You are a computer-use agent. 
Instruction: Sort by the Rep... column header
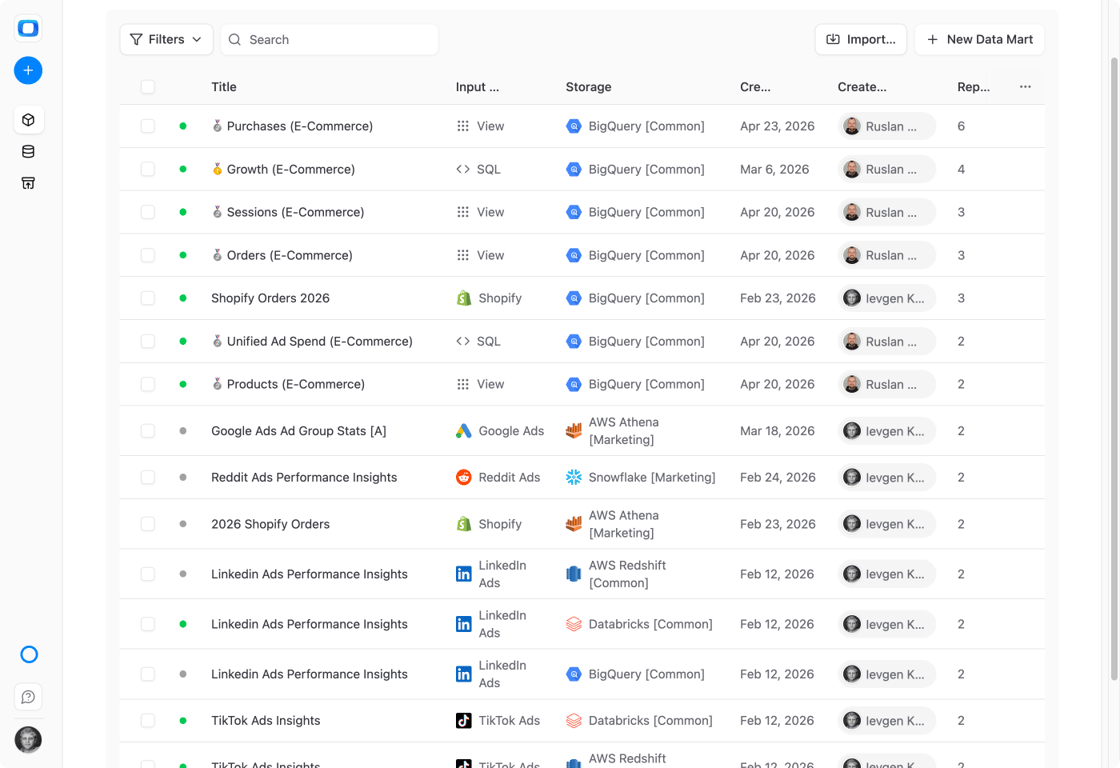pyautogui.click(x=973, y=86)
